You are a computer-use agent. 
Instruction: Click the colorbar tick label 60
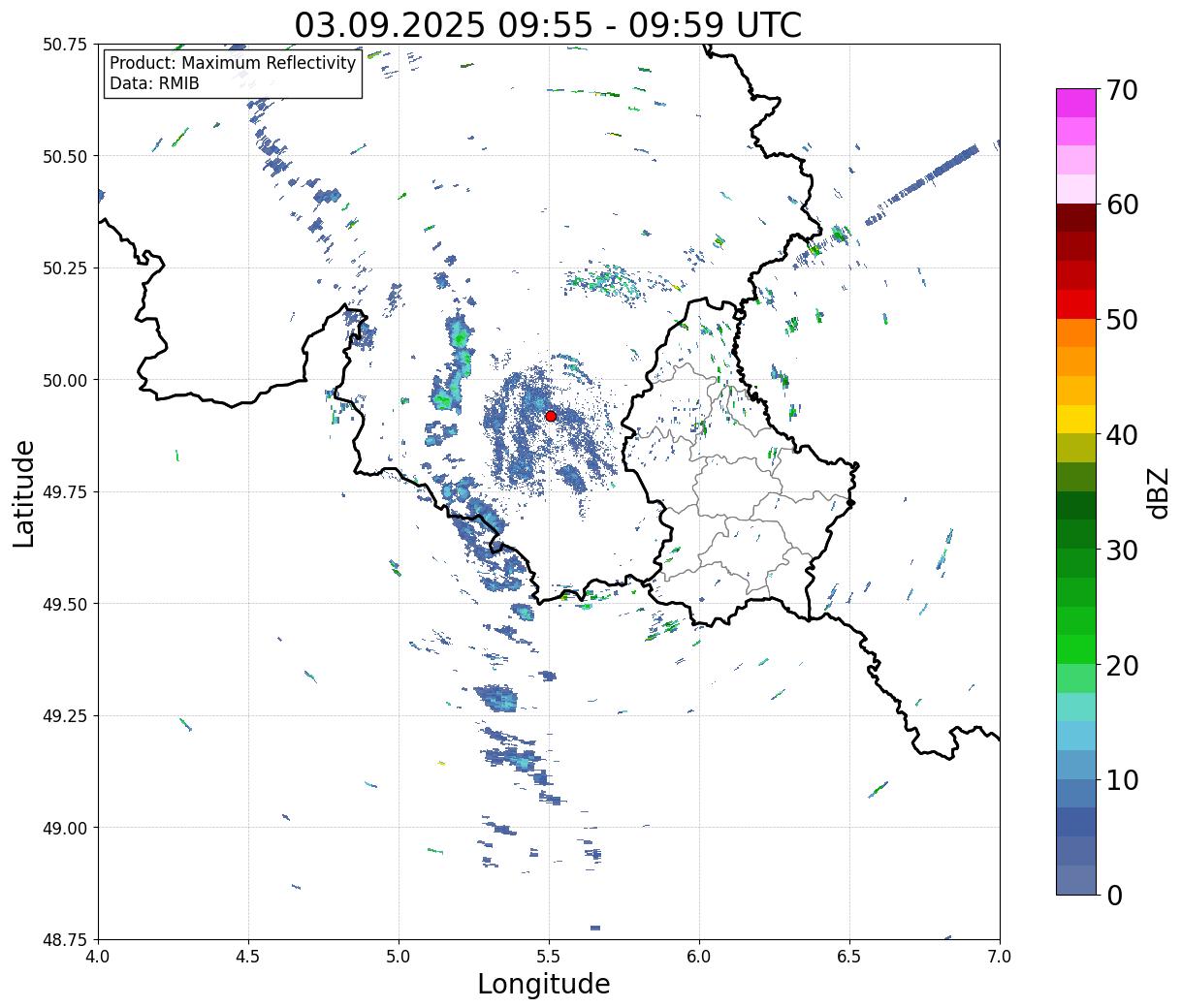(1122, 205)
